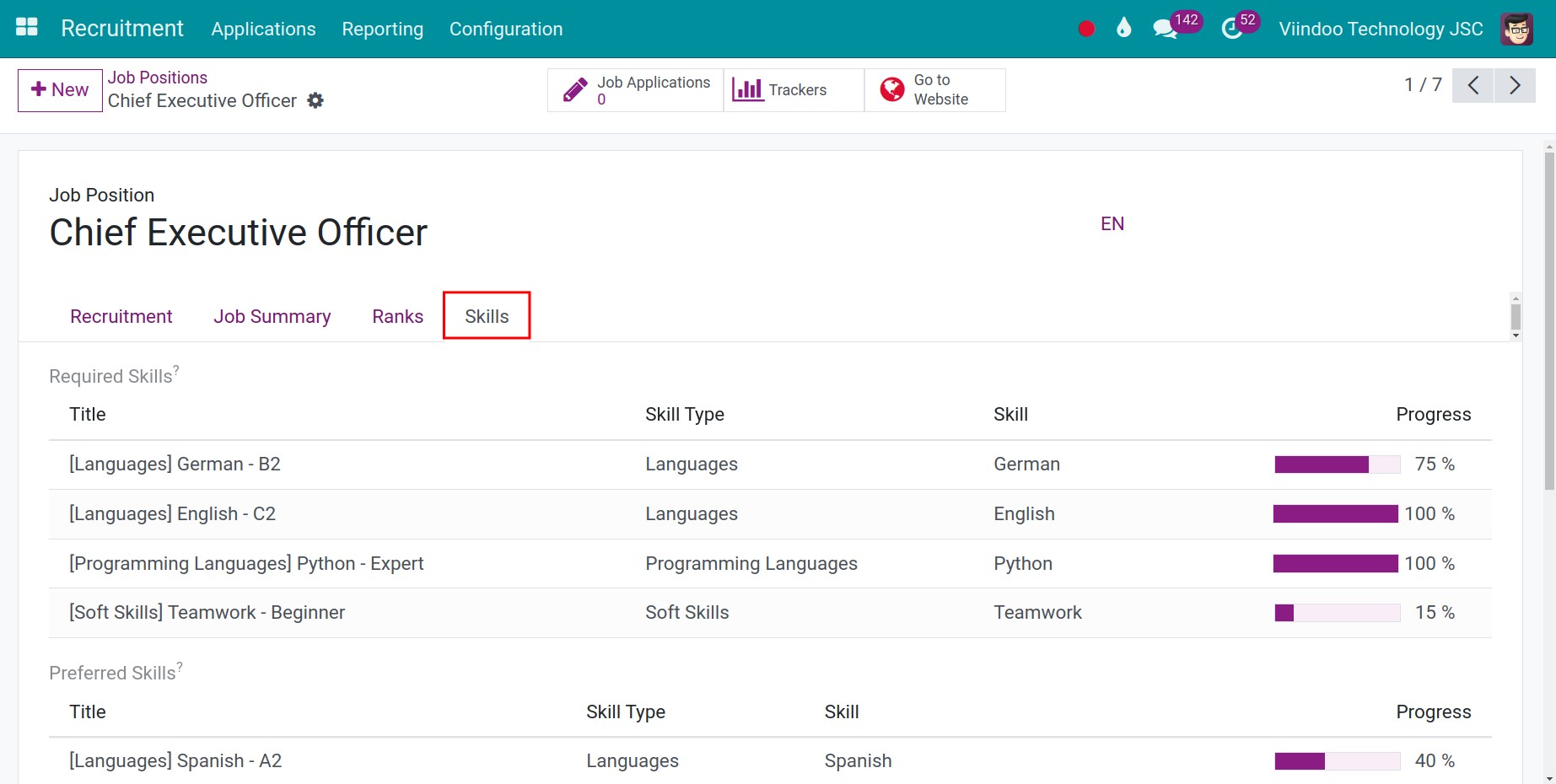Open the Configuration menu
This screenshot has width=1556, height=784.
point(506,29)
